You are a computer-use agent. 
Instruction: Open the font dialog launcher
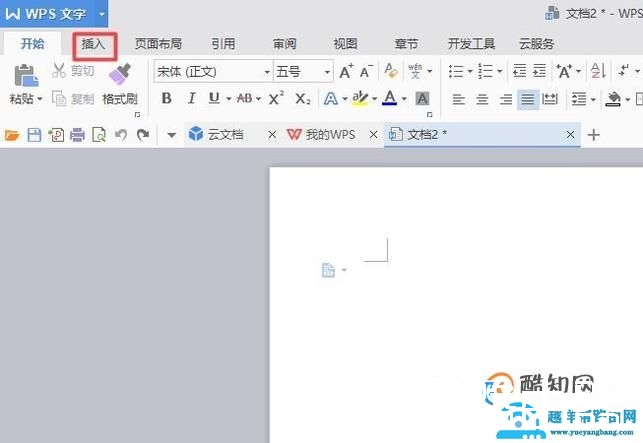pyautogui.click(x=429, y=115)
